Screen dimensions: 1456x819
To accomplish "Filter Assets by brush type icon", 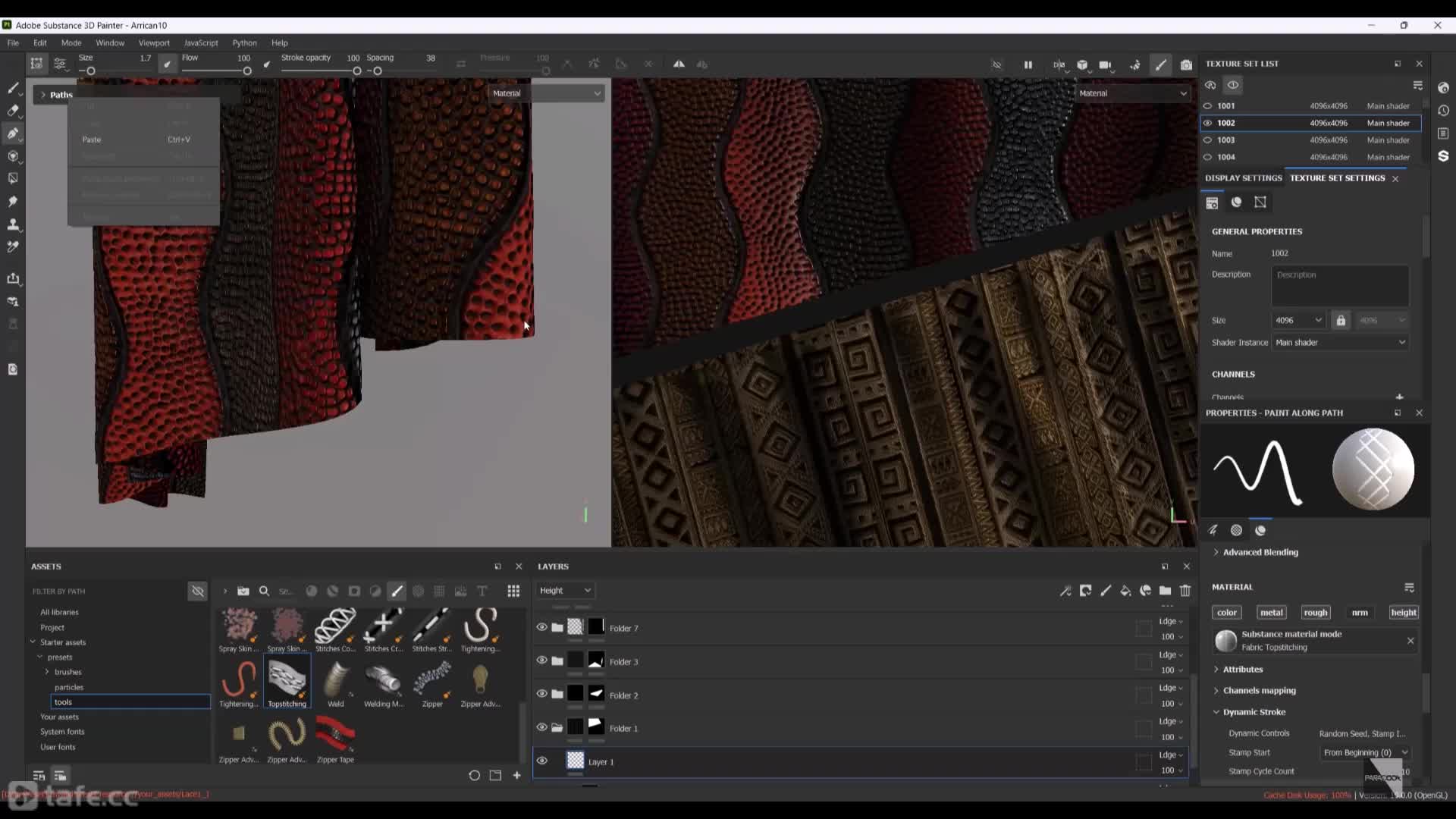I will (397, 591).
